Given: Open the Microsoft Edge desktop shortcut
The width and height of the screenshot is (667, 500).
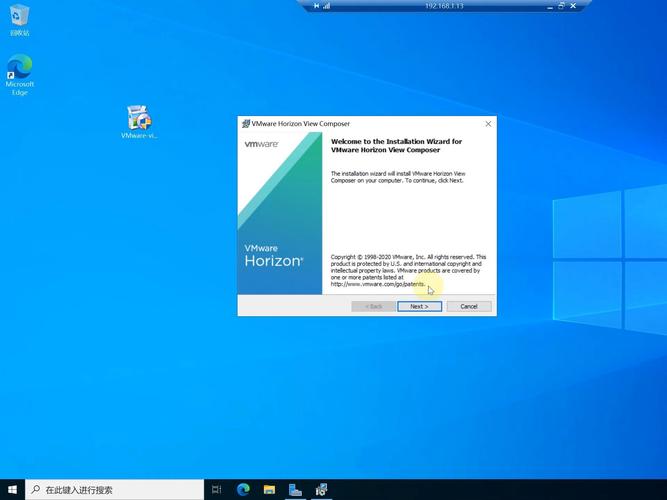Looking at the screenshot, I should click(19, 74).
